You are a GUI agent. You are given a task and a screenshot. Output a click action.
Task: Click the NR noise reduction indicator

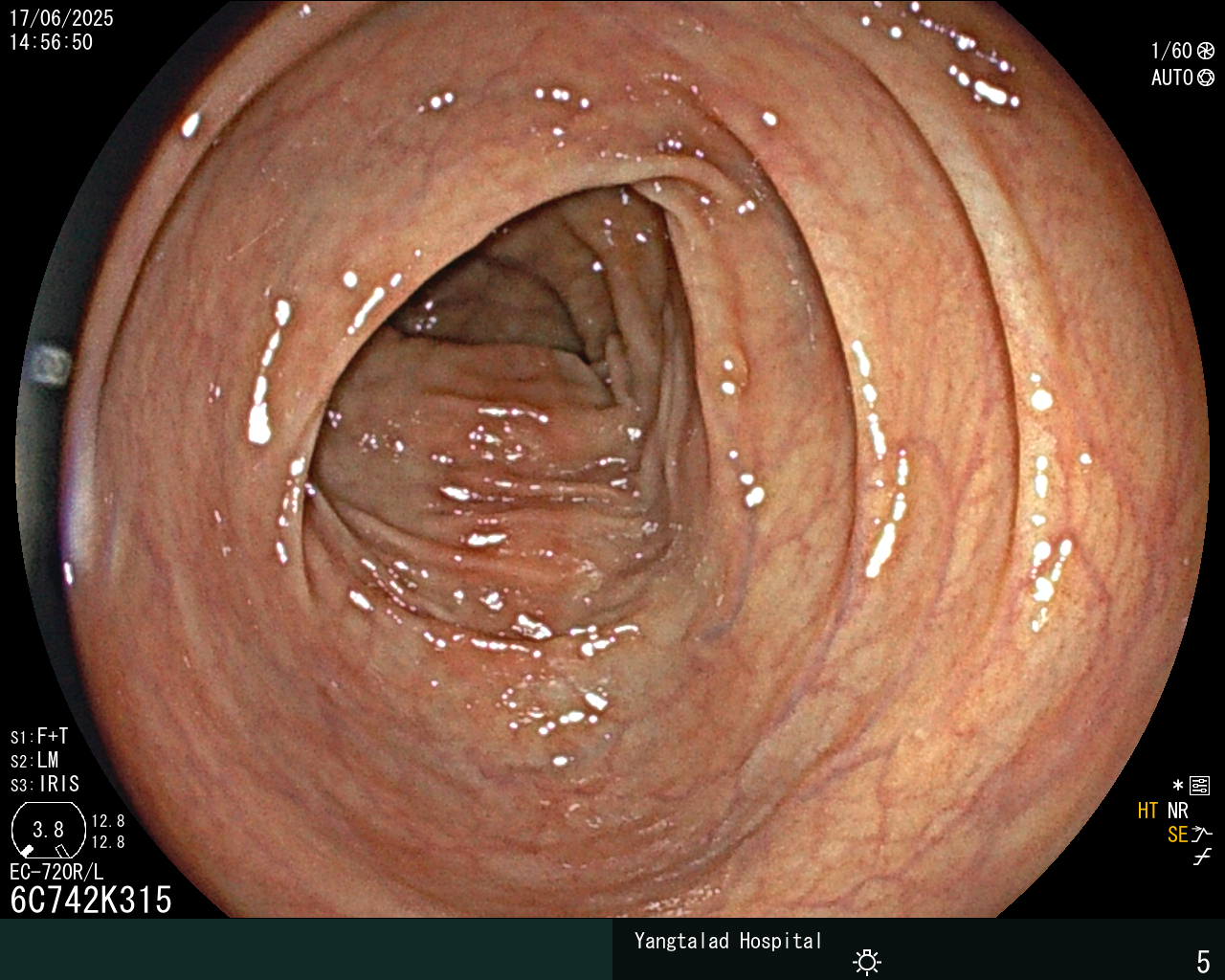point(1177,811)
